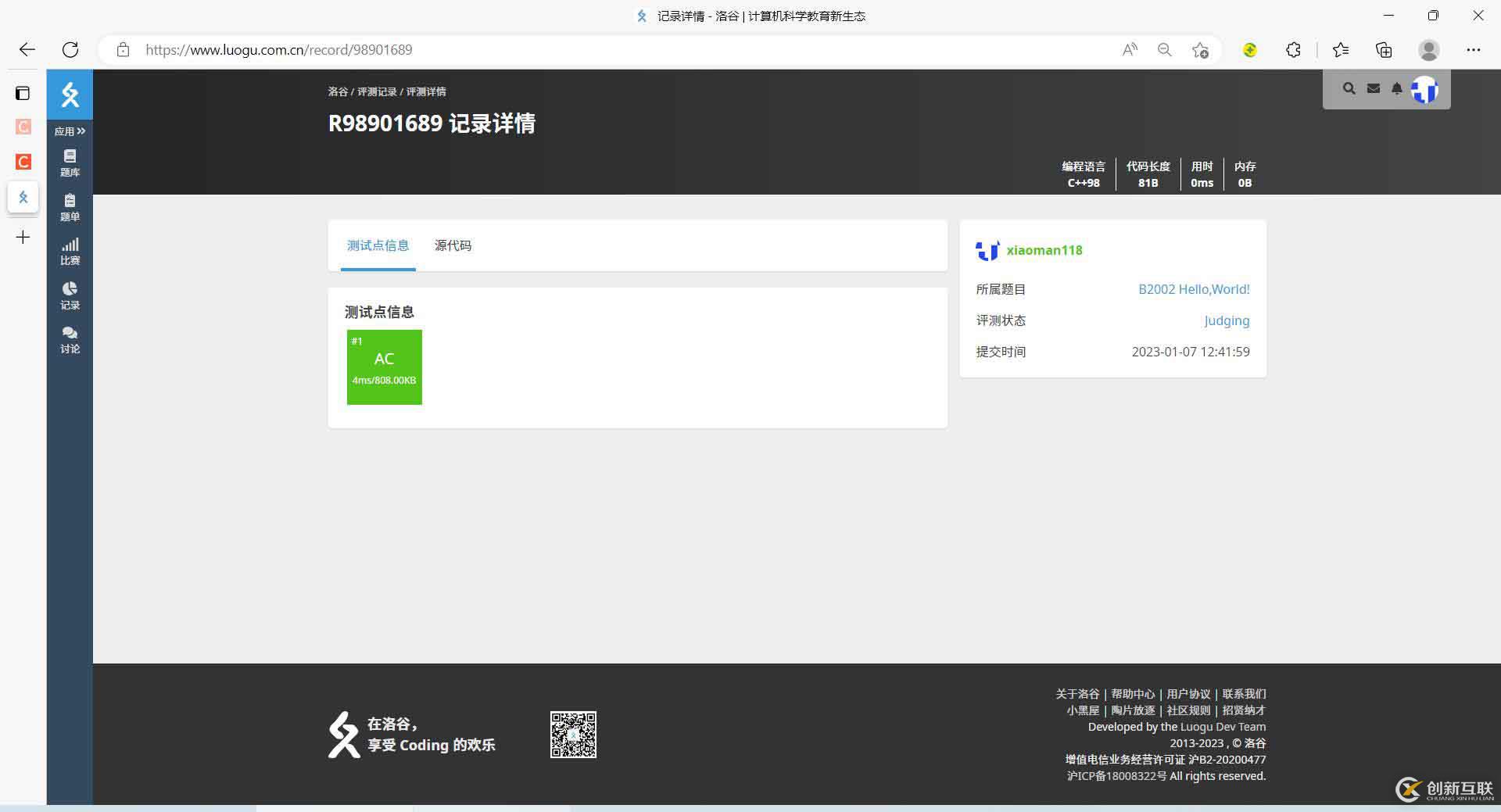The image size is (1501, 812).
Task: Open the Collections icon
Action: coord(1384,50)
